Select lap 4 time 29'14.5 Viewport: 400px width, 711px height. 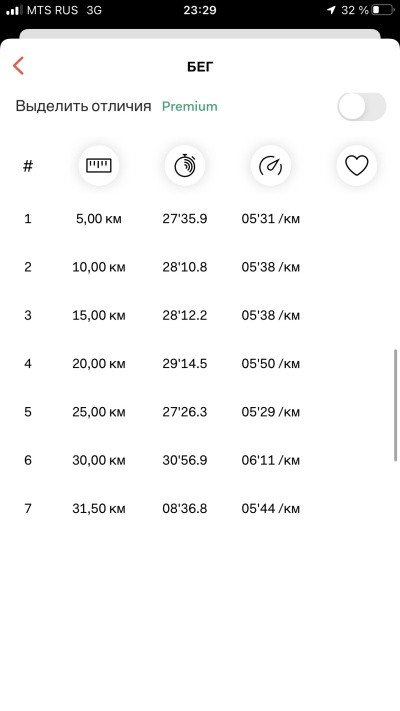click(x=185, y=364)
